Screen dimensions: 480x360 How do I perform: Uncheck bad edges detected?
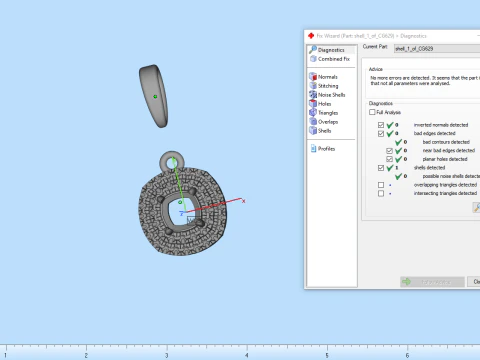[x=381, y=134]
